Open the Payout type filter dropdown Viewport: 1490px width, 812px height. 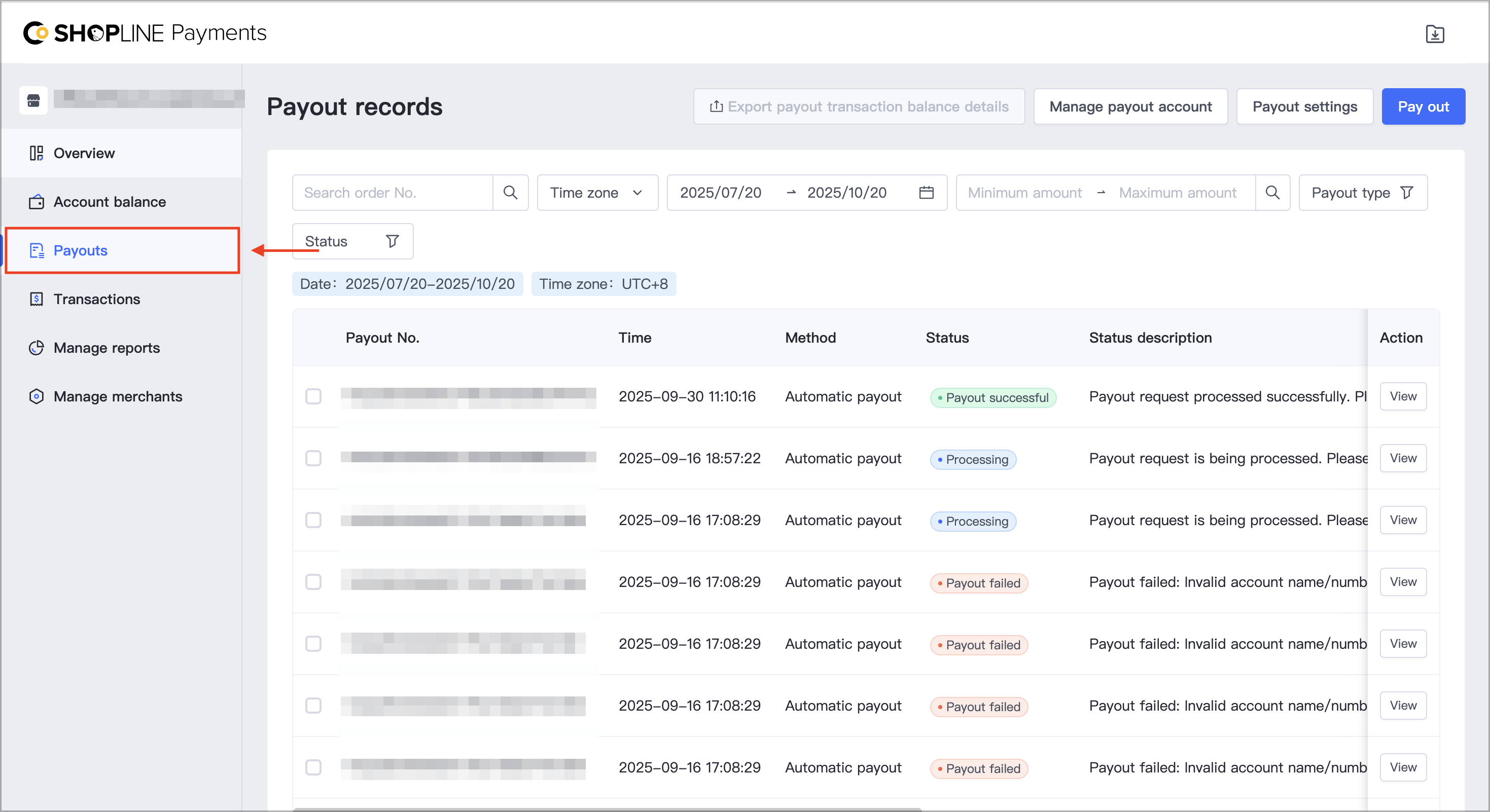tap(1363, 193)
